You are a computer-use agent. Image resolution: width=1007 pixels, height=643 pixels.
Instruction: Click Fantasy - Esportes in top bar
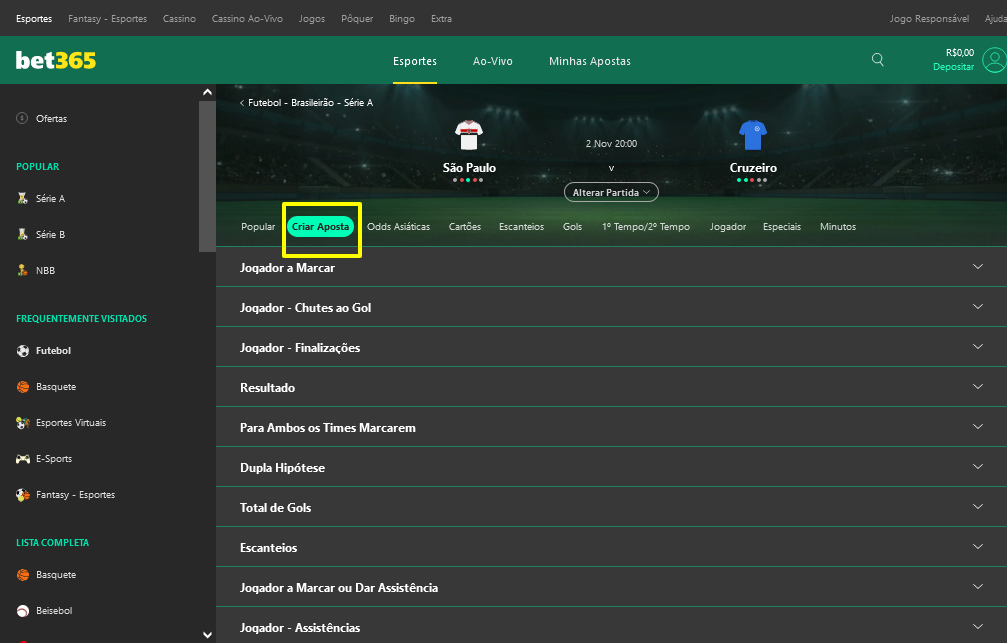107,19
